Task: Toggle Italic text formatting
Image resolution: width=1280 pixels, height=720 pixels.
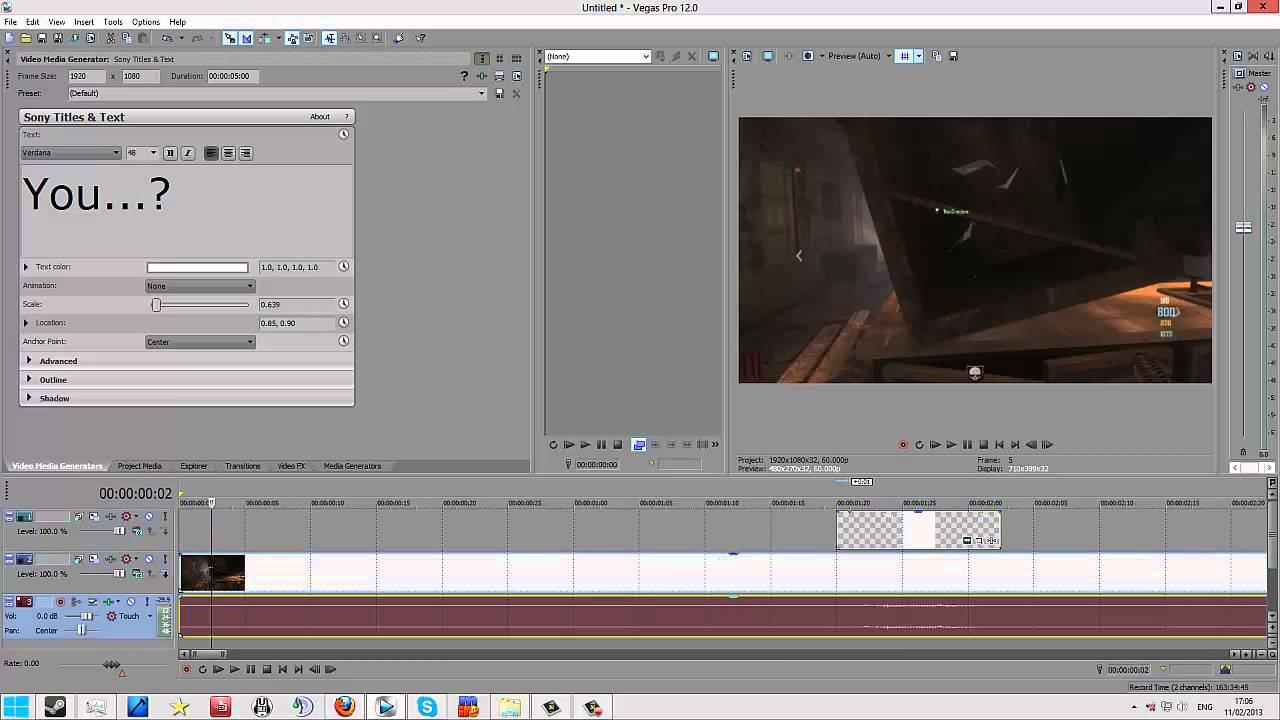Action: (x=187, y=153)
